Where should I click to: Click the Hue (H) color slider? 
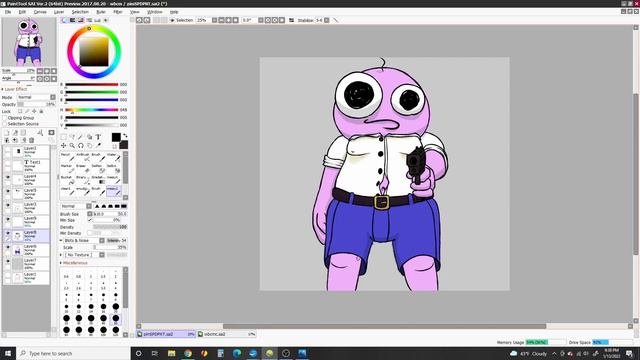[91, 110]
